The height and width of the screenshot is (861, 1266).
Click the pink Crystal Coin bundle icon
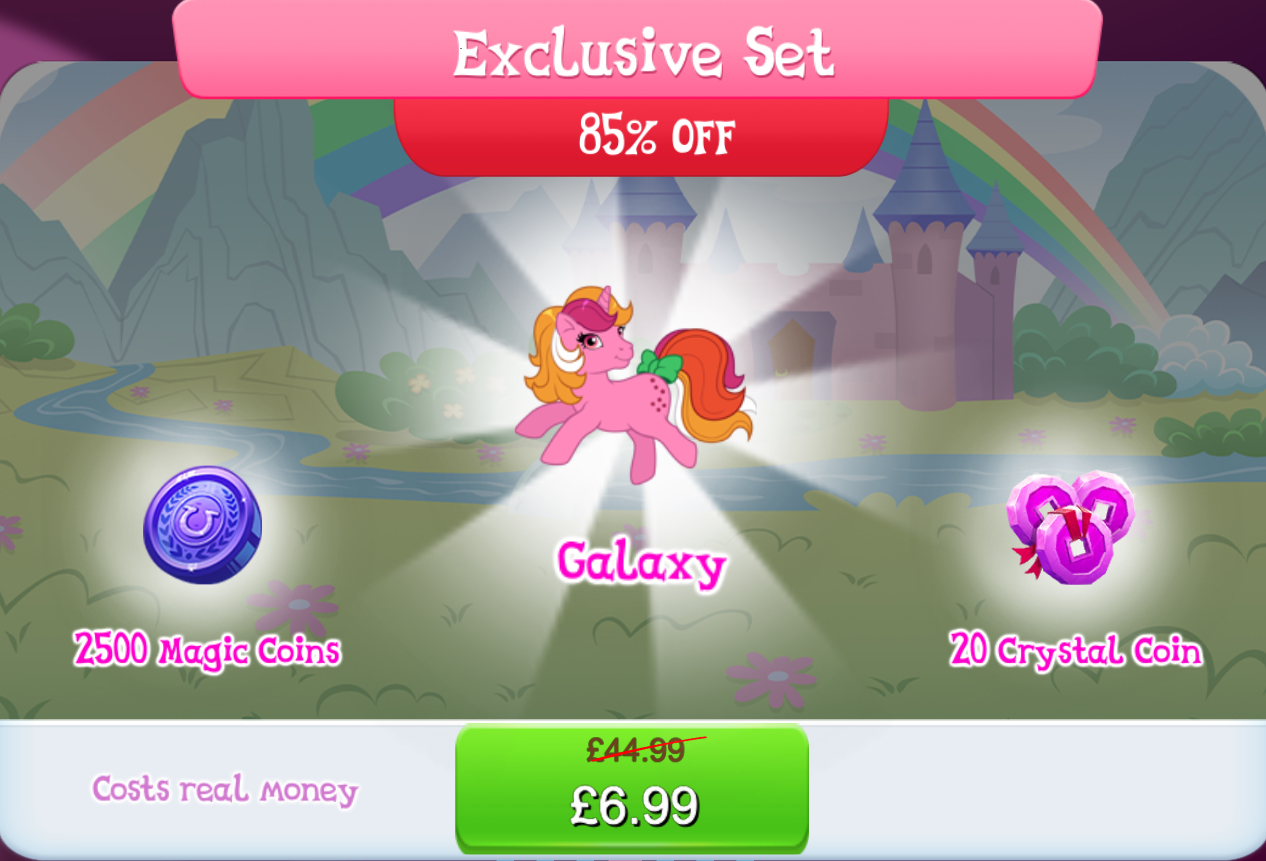click(x=1071, y=527)
